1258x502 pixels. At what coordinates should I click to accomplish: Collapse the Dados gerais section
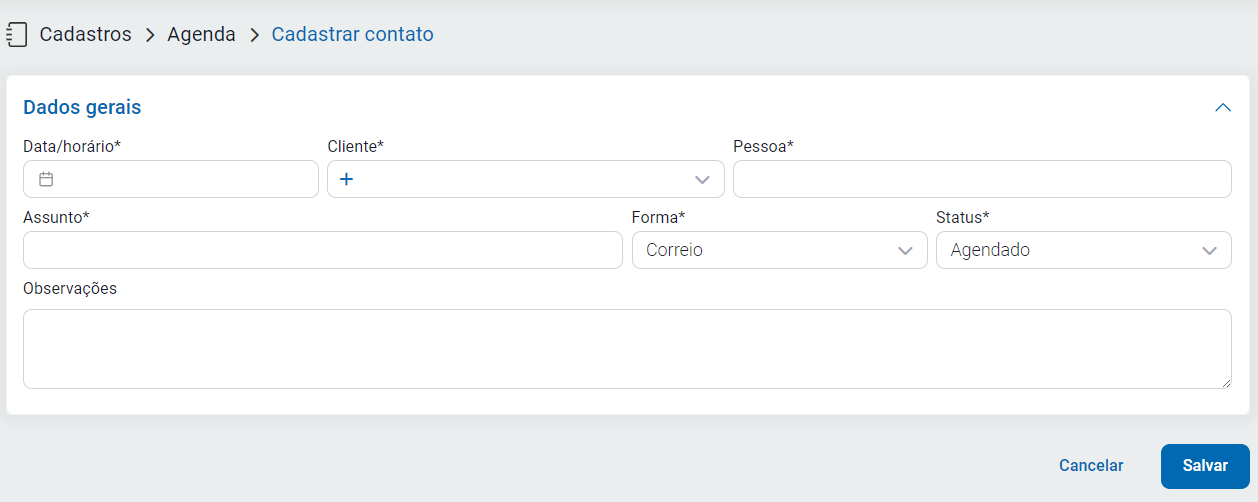pos(1222,107)
